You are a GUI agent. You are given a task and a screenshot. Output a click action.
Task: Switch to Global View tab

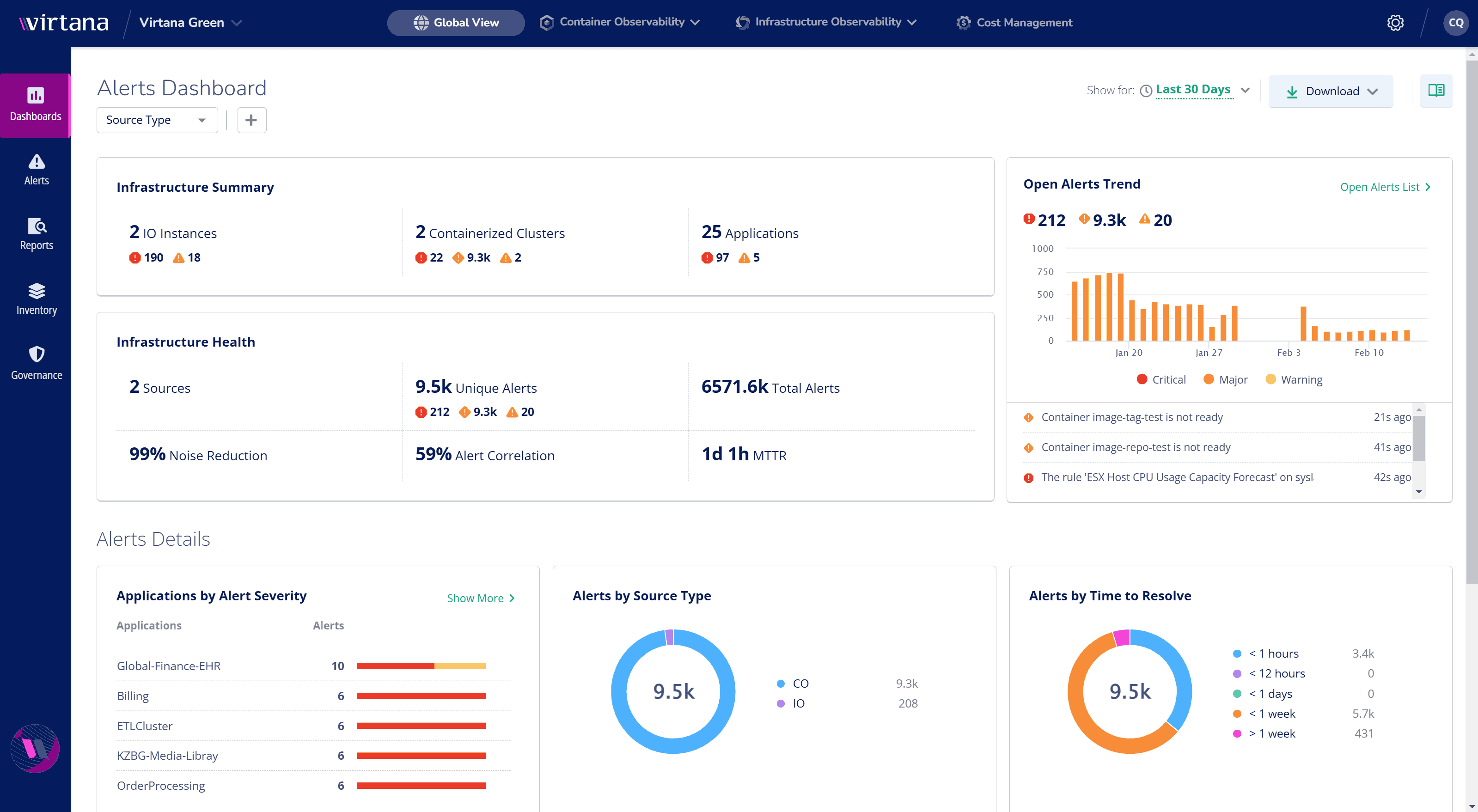(x=456, y=22)
